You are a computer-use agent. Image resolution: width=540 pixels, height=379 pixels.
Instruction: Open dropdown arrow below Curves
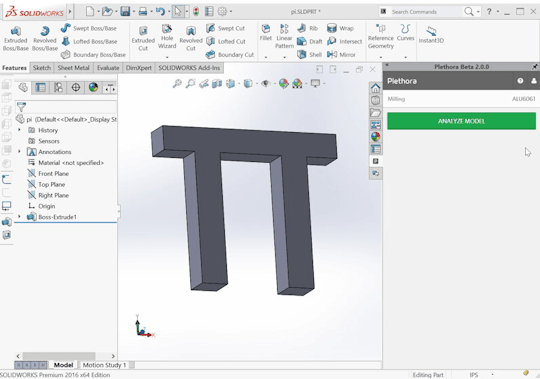405,57
